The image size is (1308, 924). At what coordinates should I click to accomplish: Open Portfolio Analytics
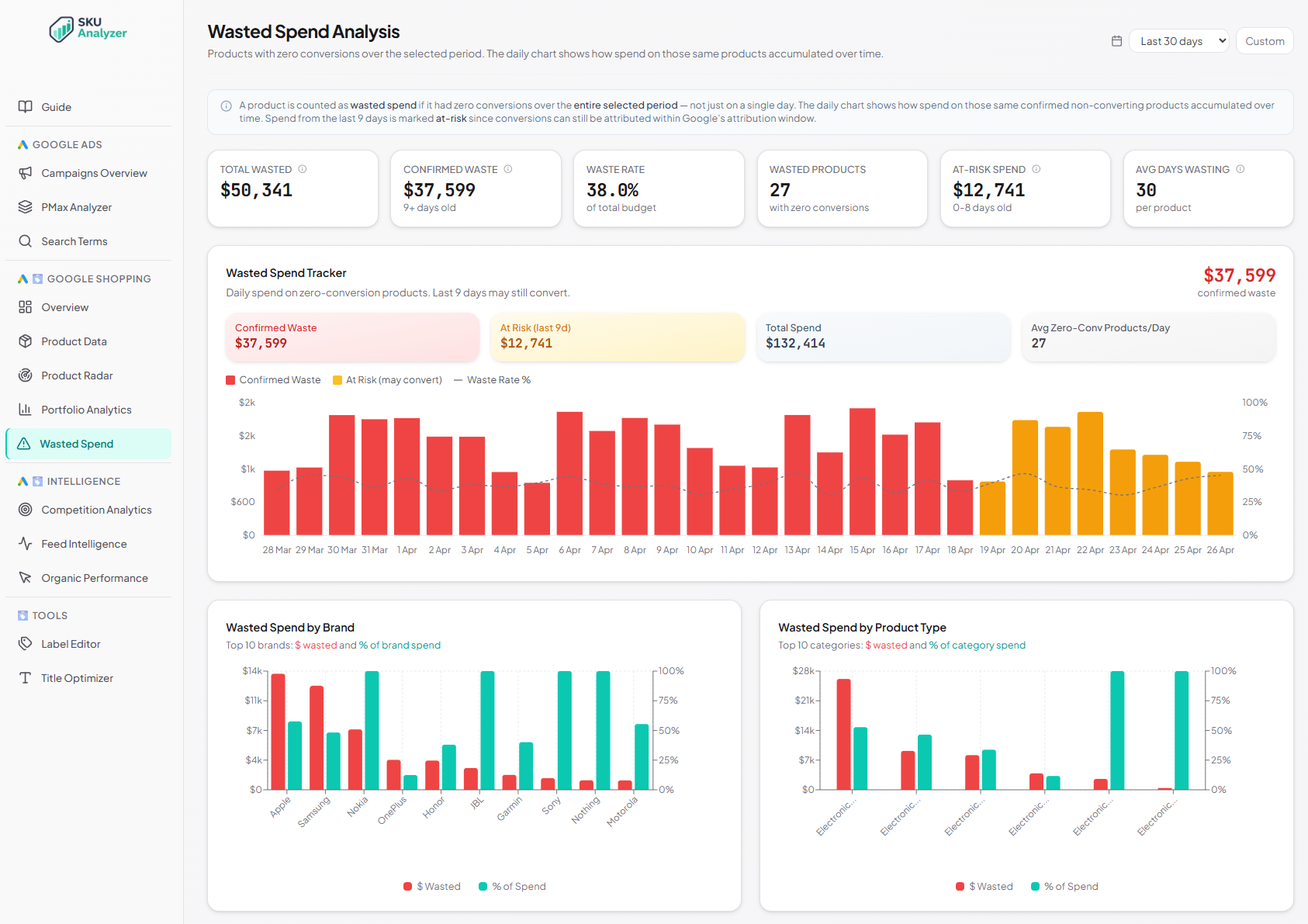pos(85,409)
